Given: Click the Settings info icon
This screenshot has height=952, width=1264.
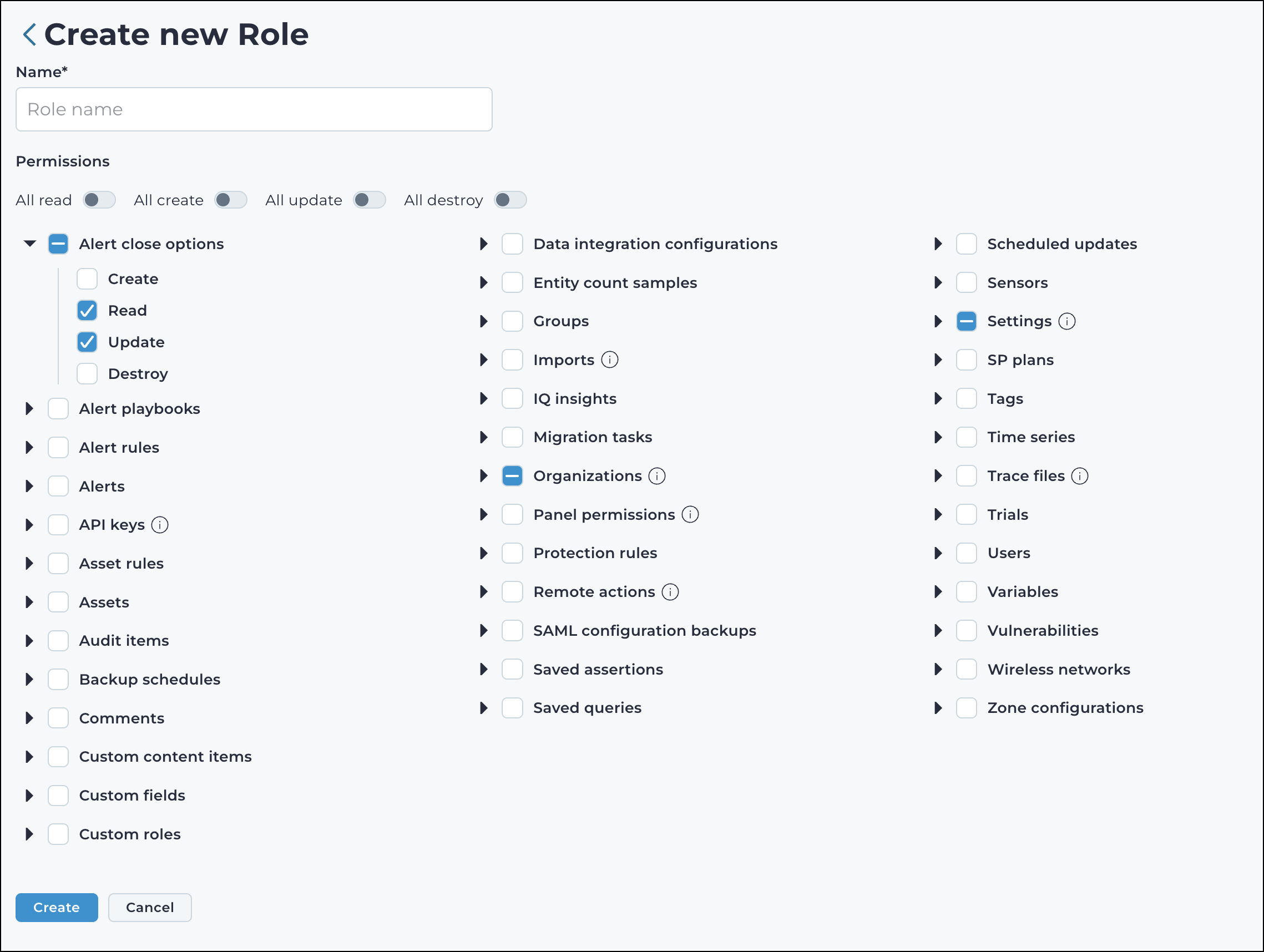Looking at the screenshot, I should click(x=1066, y=321).
